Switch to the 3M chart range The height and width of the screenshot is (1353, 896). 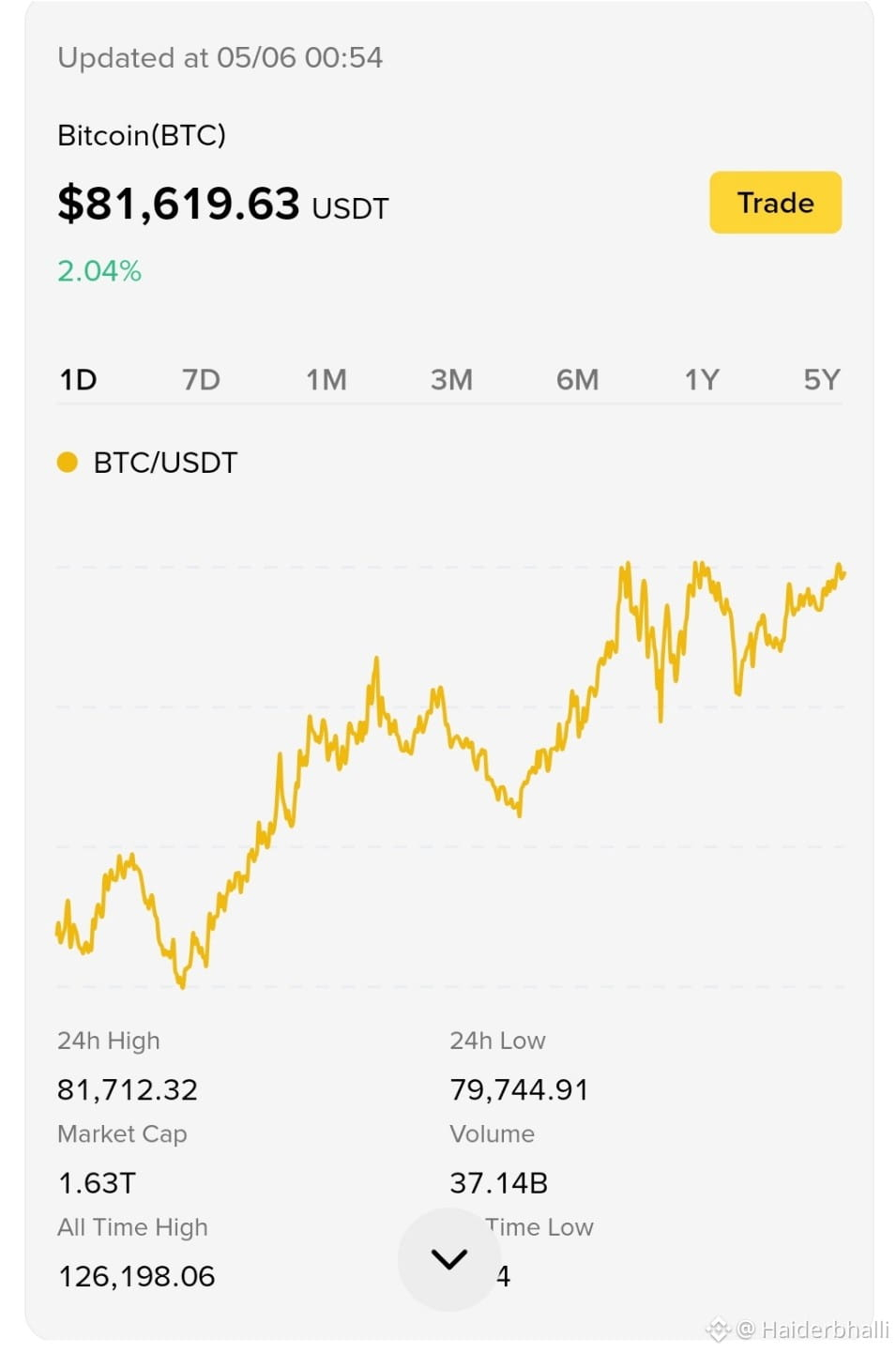pos(451,380)
